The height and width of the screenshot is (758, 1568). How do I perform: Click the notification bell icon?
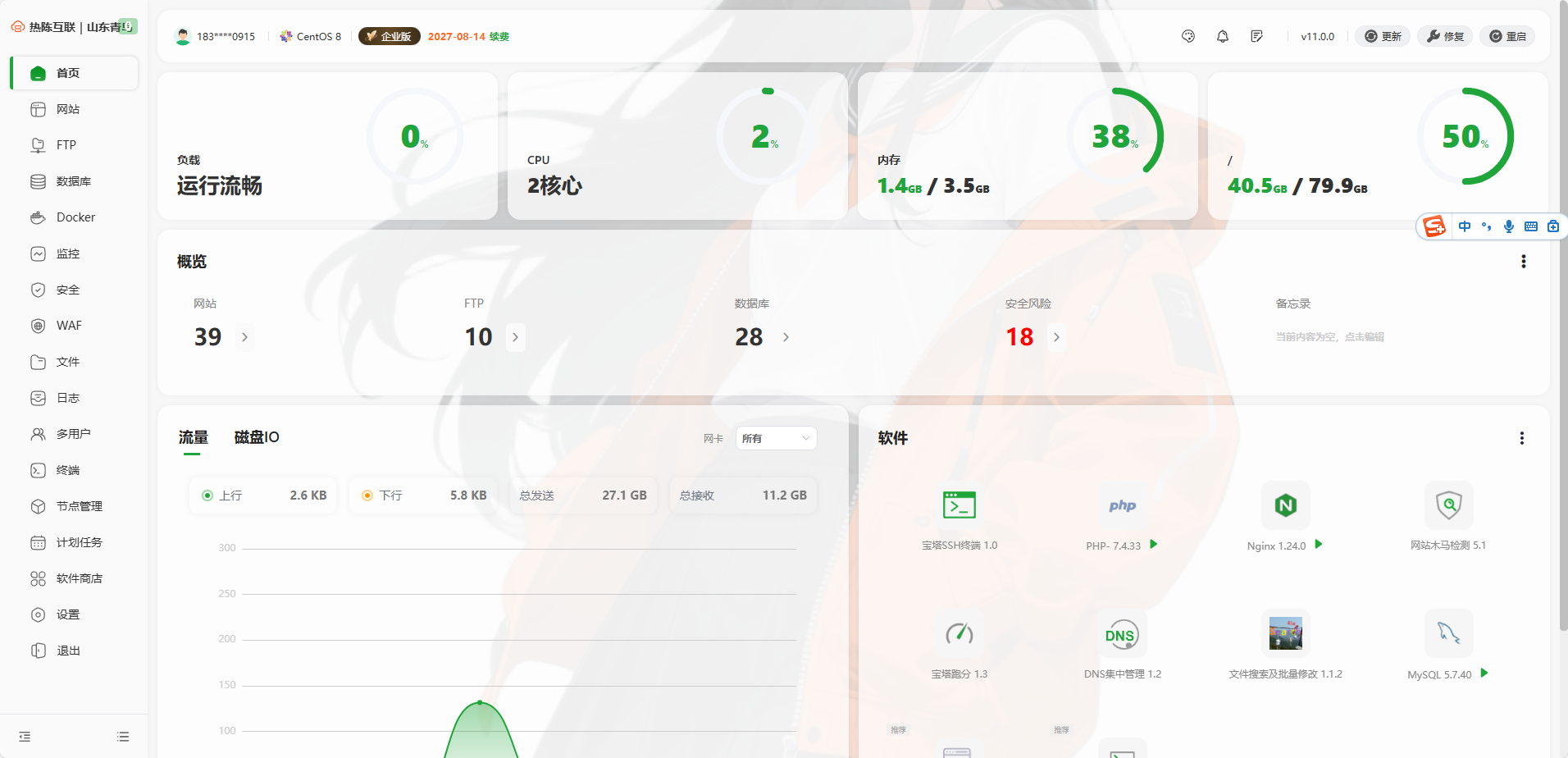click(1222, 36)
